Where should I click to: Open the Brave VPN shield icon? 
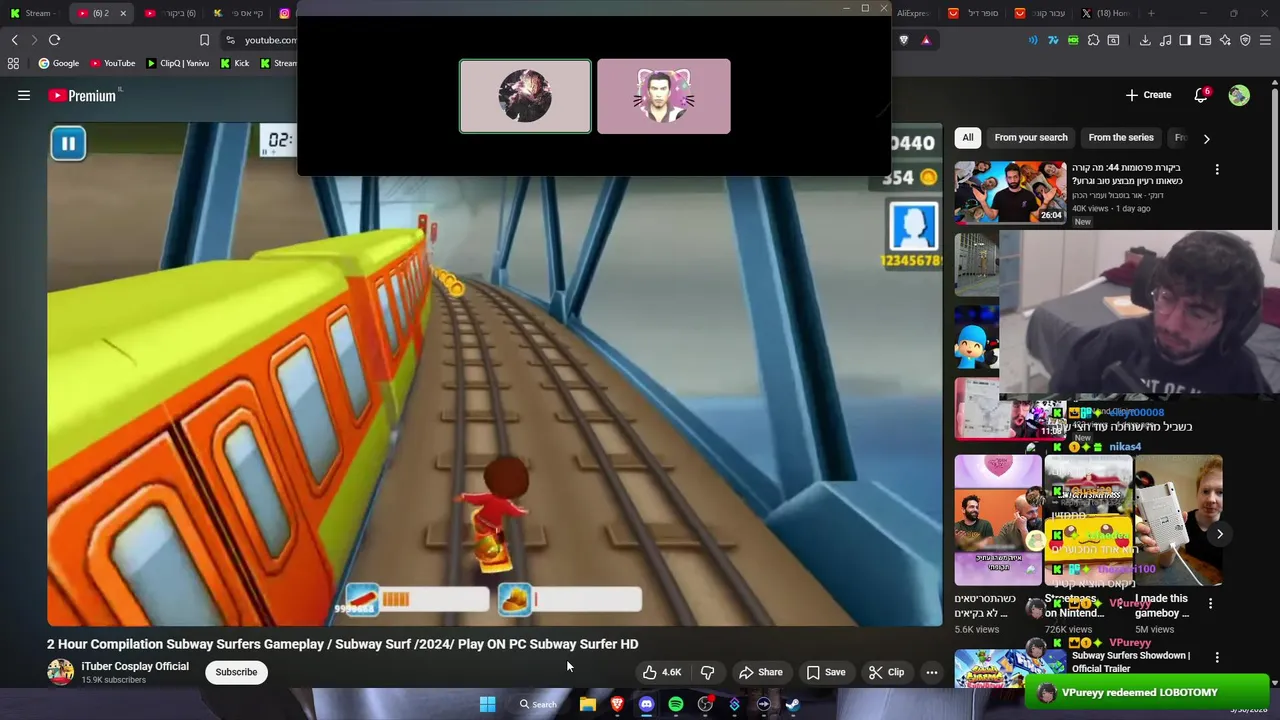[x=1245, y=40]
